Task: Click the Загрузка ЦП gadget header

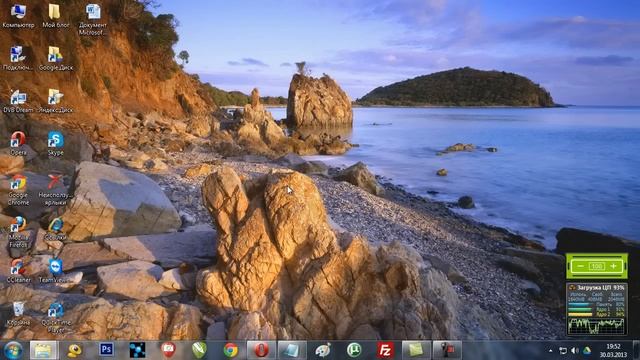Action: pyautogui.click(x=597, y=288)
